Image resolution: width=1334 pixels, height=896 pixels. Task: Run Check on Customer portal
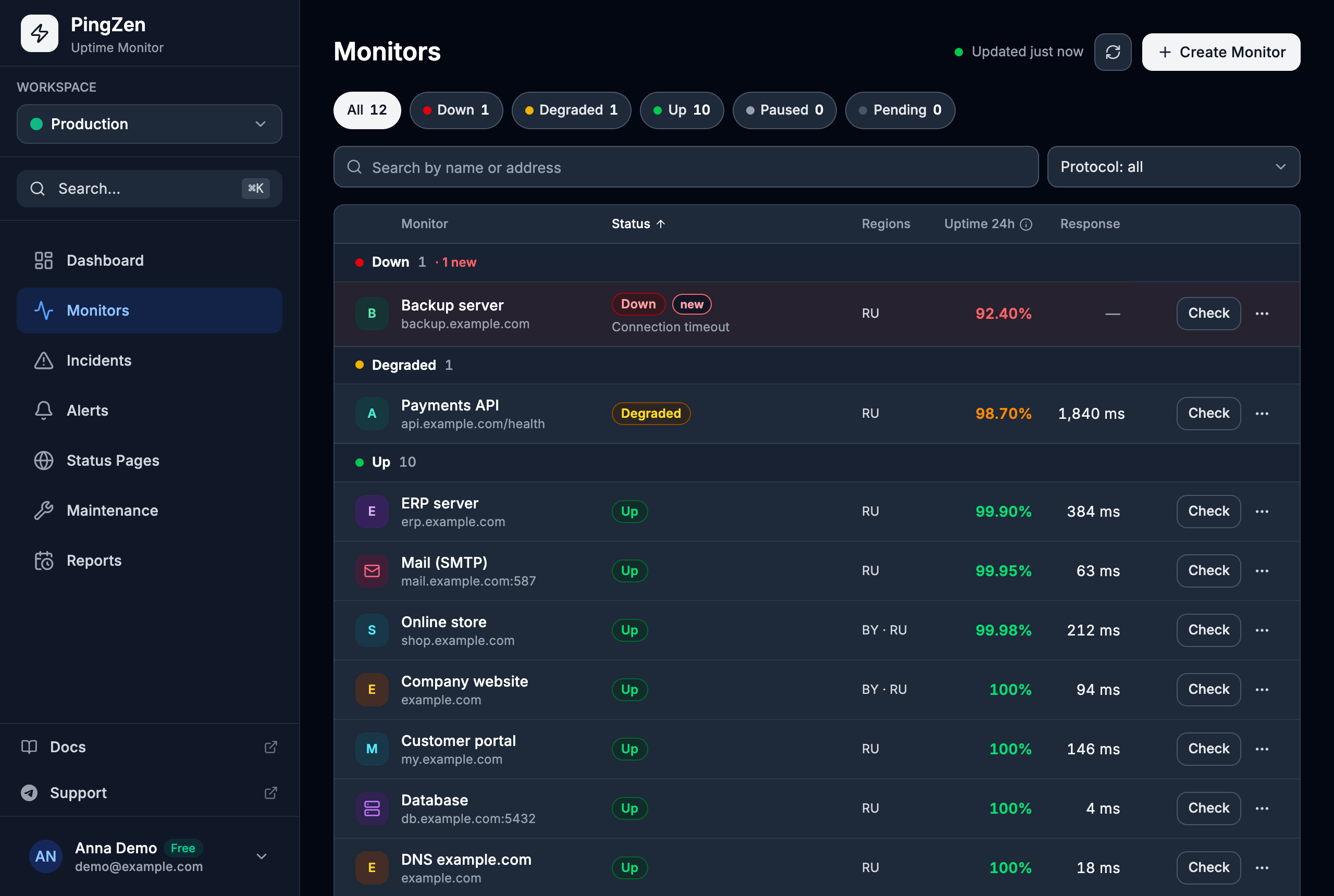pos(1208,749)
